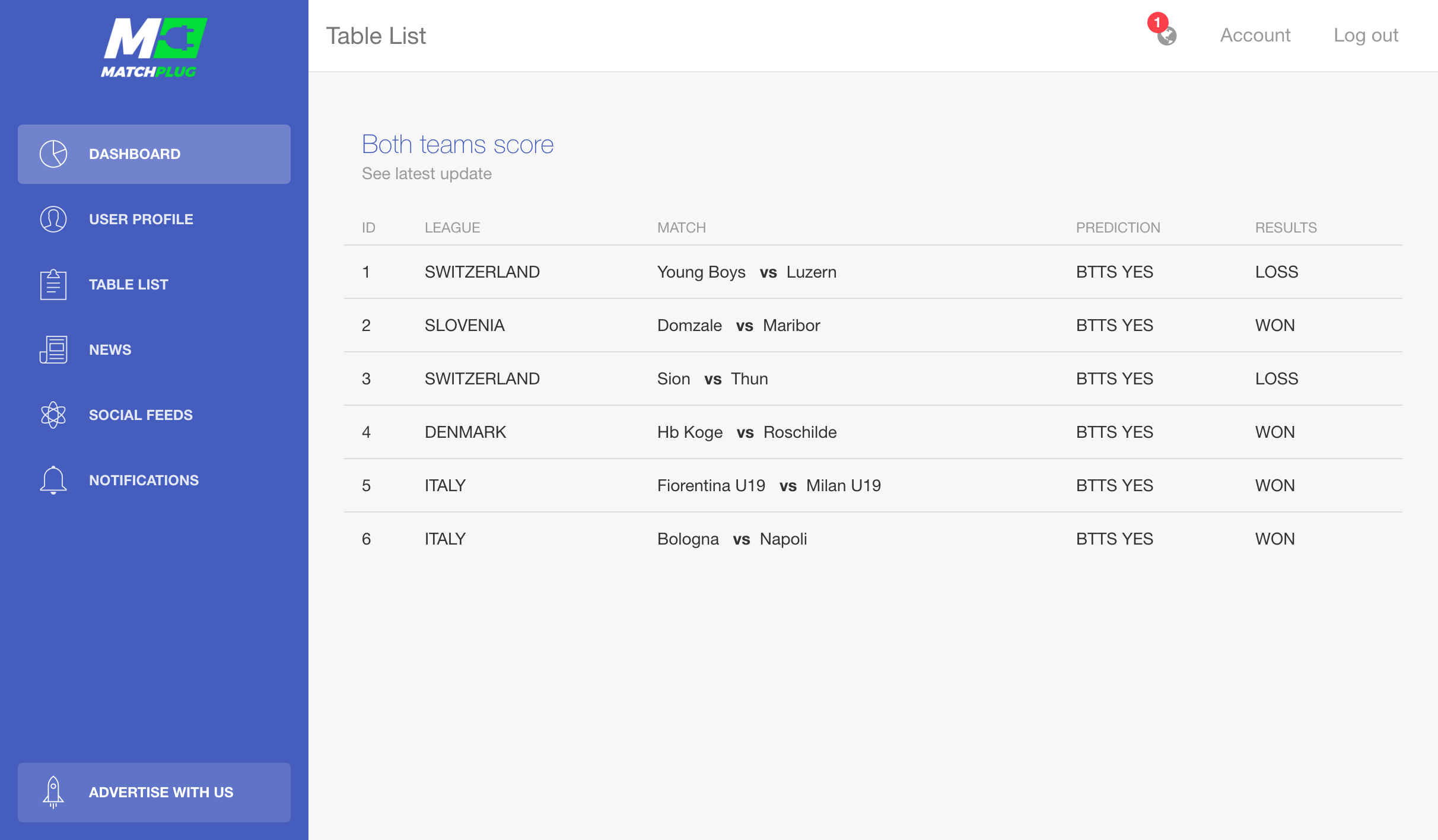1438x840 pixels.
Task: Click the Dashboard pie chart icon
Action: pos(53,154)
